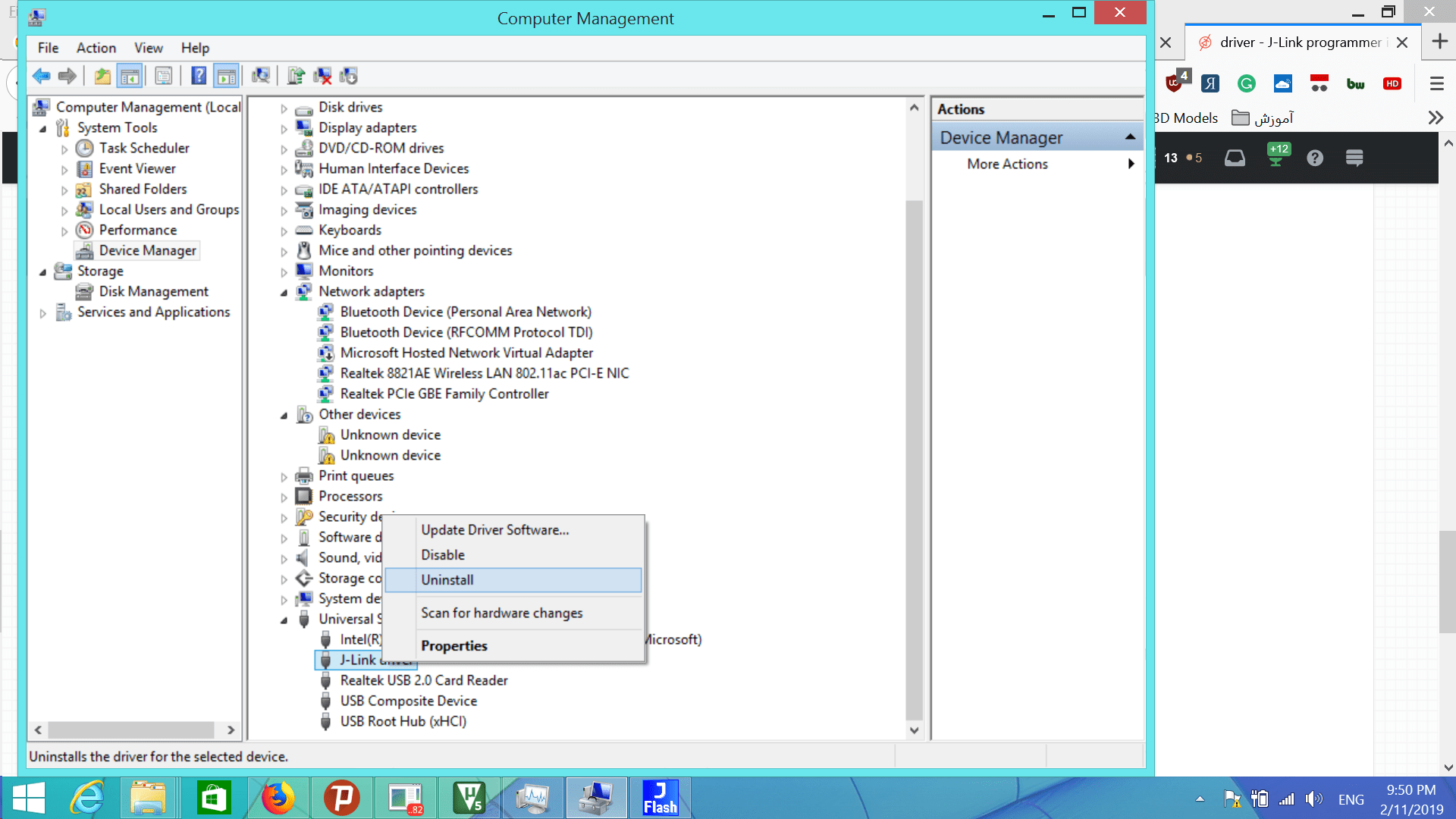The image size is (1456, 819).
Task: Collapse the Network adapters node
Action: coord(284,293)
